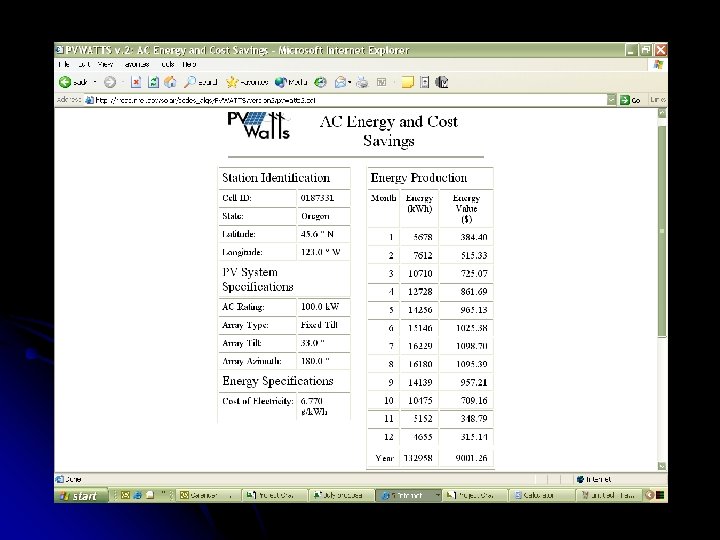
Task: Click the Array Type value Fixed Tilt
Action: [x=319, y=325]
